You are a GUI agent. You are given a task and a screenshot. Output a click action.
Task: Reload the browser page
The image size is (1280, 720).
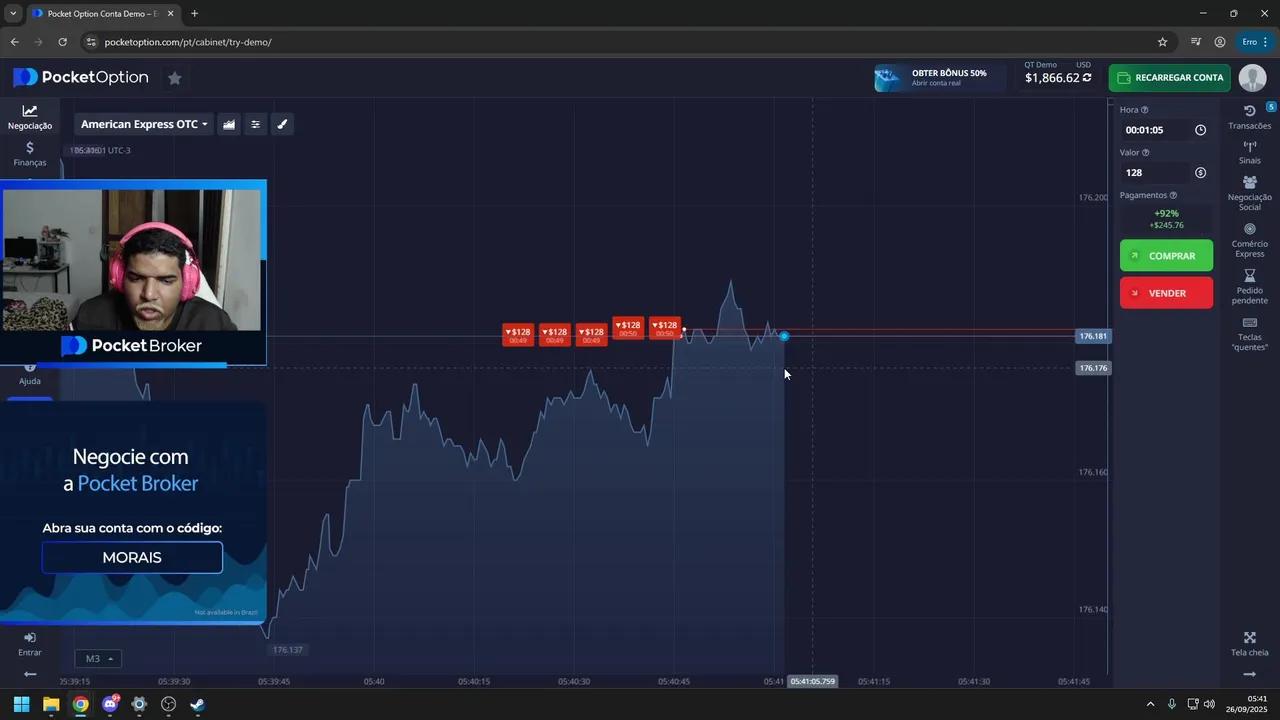click(62, 42)
